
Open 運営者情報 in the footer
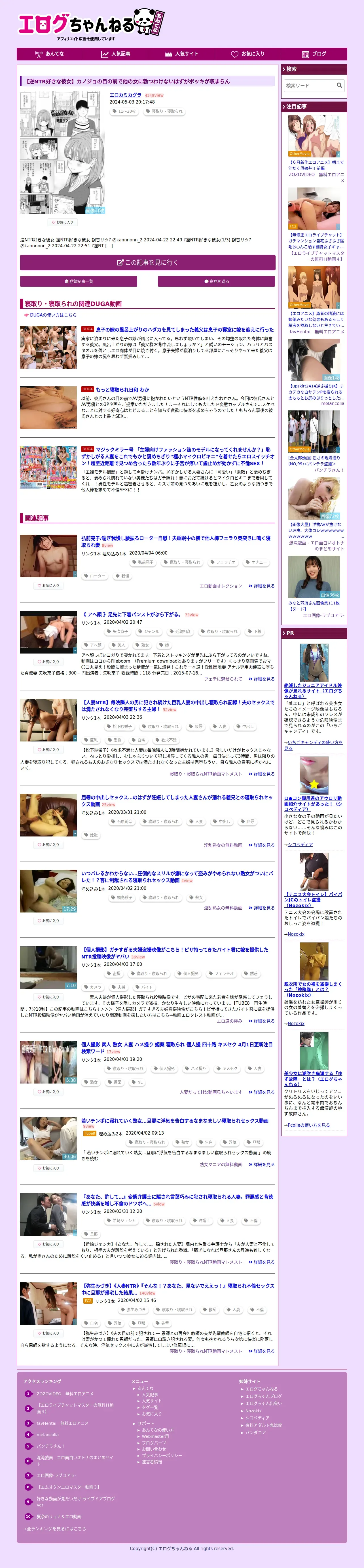pyautogui.click(x=152, y=1462)
